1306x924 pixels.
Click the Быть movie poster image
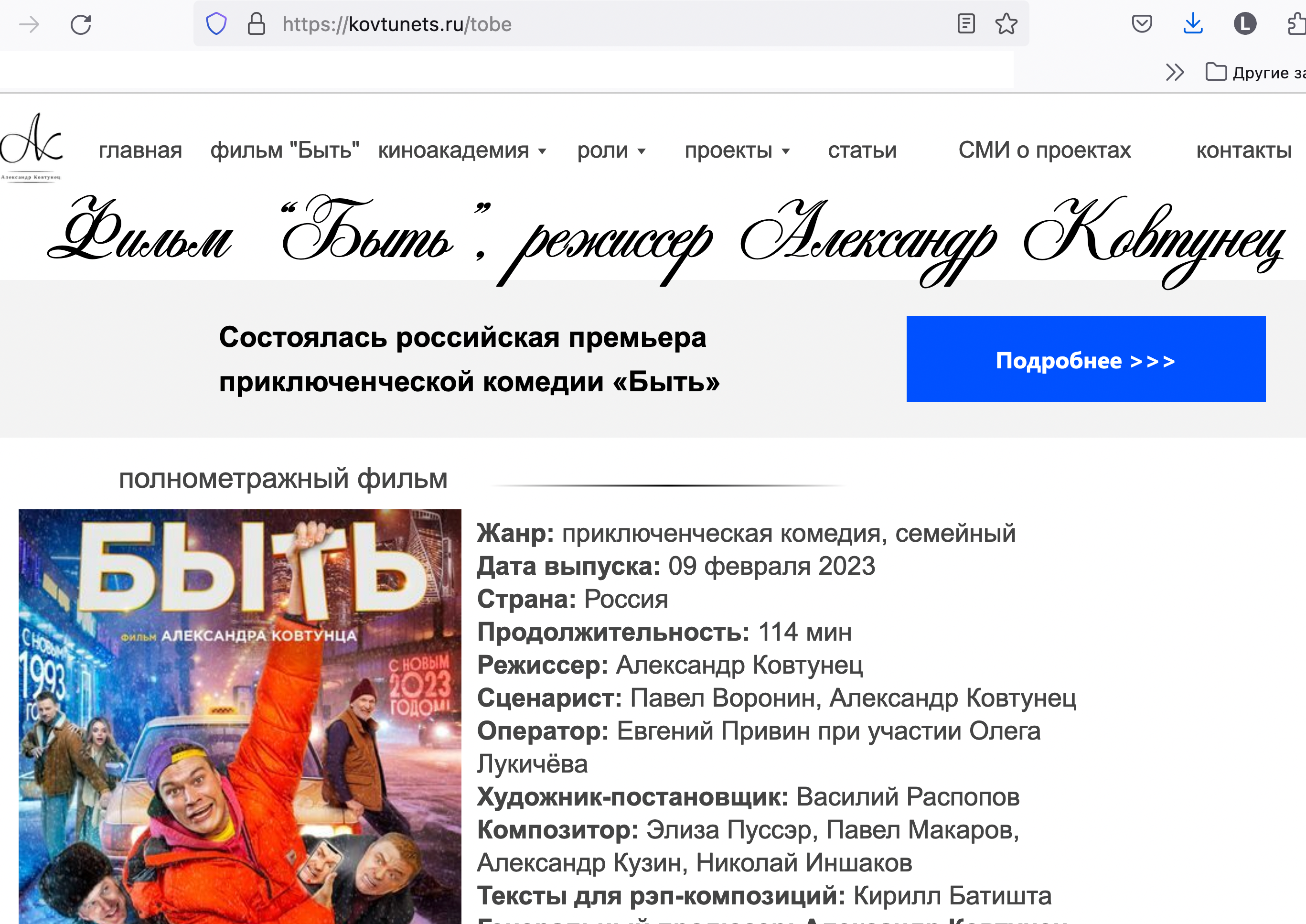pos(240,716)
